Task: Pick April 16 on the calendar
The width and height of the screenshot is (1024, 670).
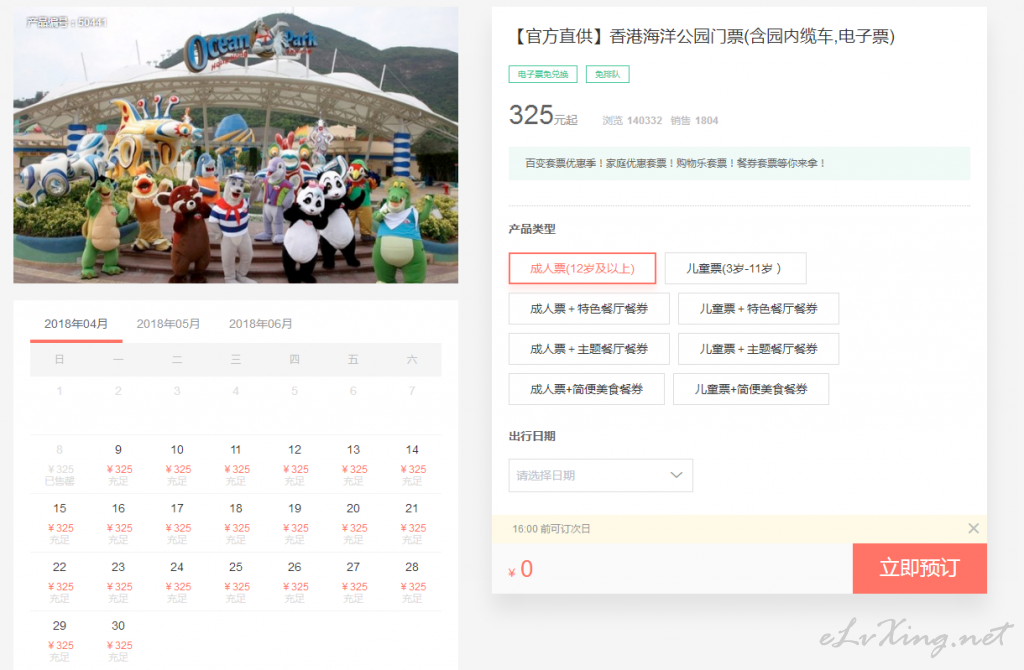Action: click(118, 524)
